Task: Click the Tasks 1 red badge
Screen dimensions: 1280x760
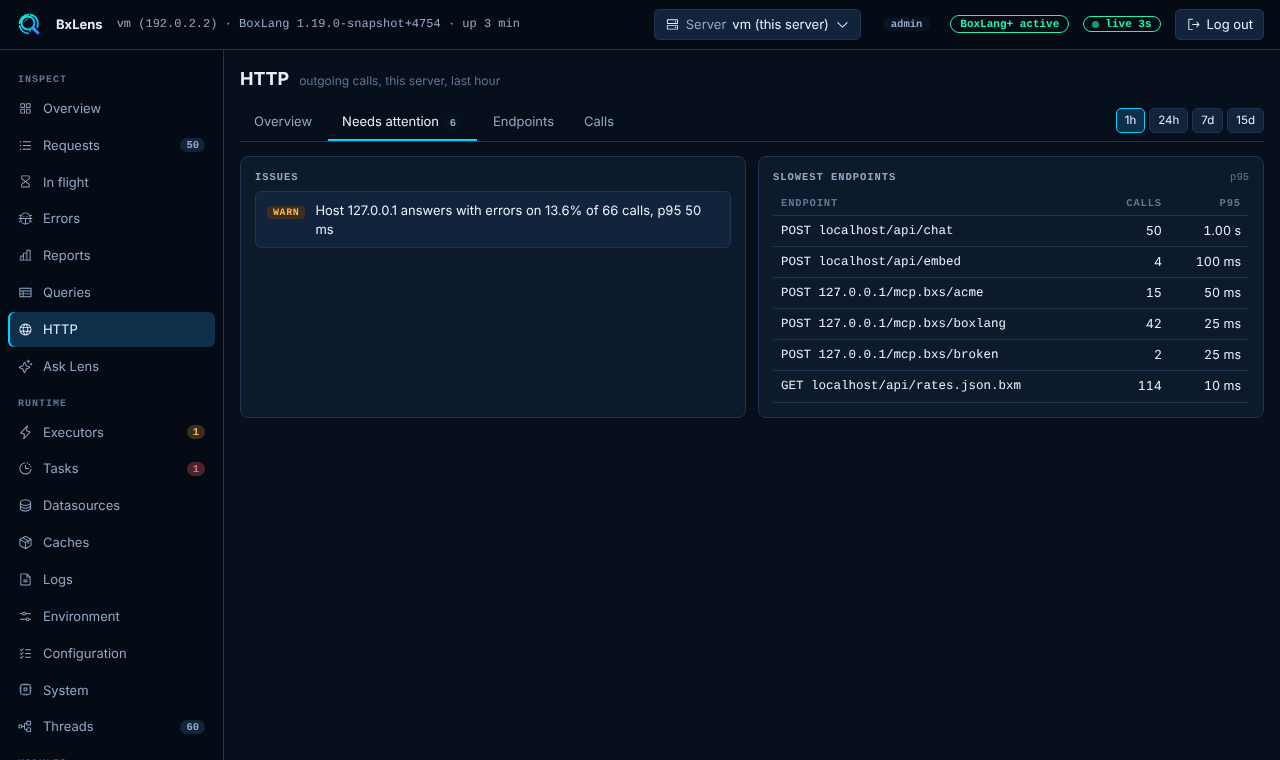Action: 196,468
